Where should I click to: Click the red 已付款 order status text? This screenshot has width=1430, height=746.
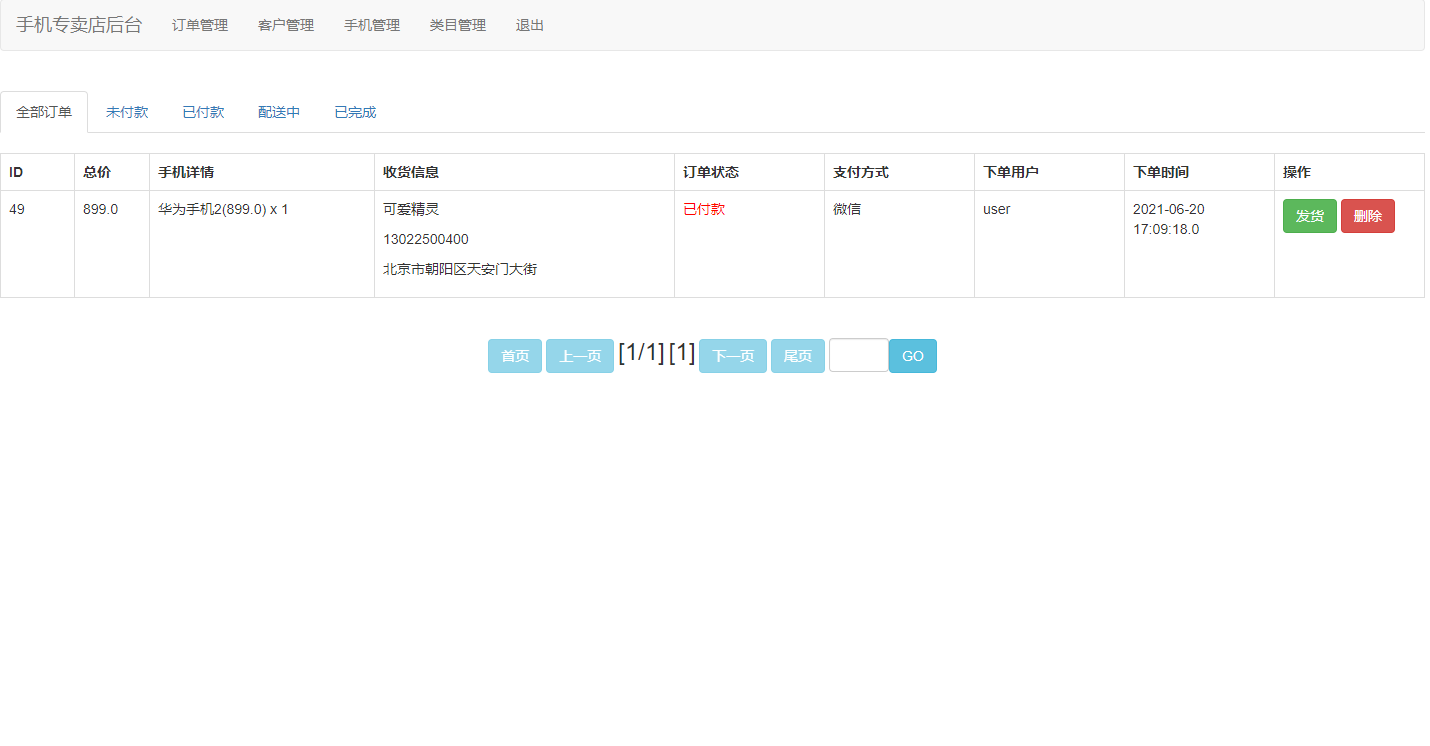[x=703, y=208]
